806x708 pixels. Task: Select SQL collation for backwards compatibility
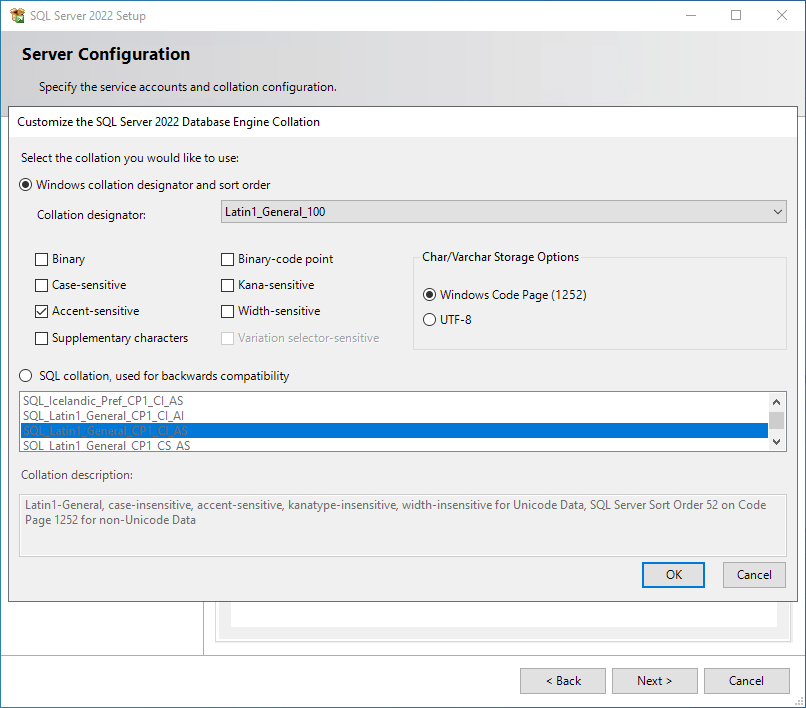coord(25,375)
